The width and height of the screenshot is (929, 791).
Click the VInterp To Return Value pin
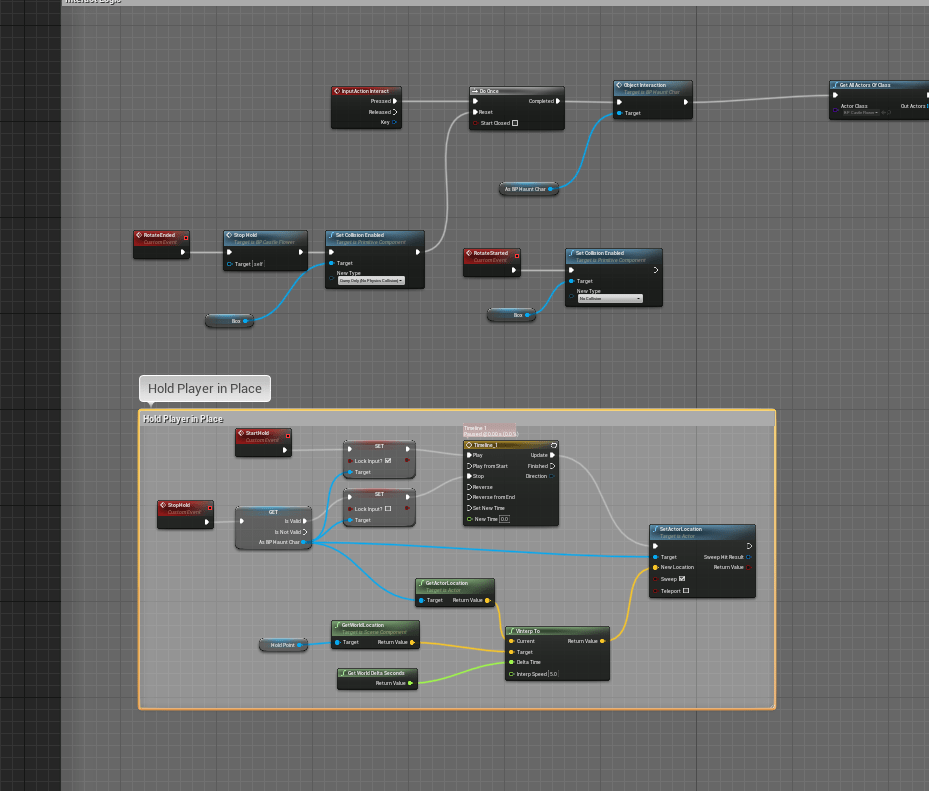coord(601,641)
